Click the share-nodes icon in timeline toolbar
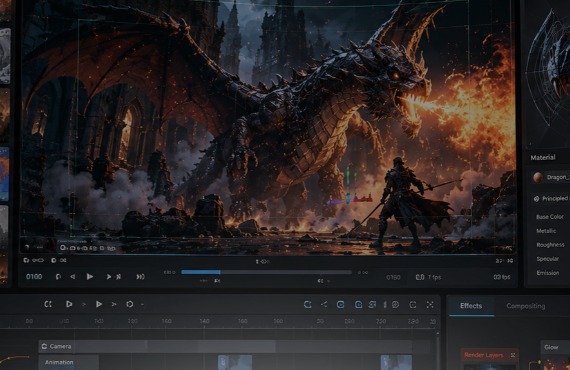This screenshot has height=370, width=570. [x=324, y=304]
